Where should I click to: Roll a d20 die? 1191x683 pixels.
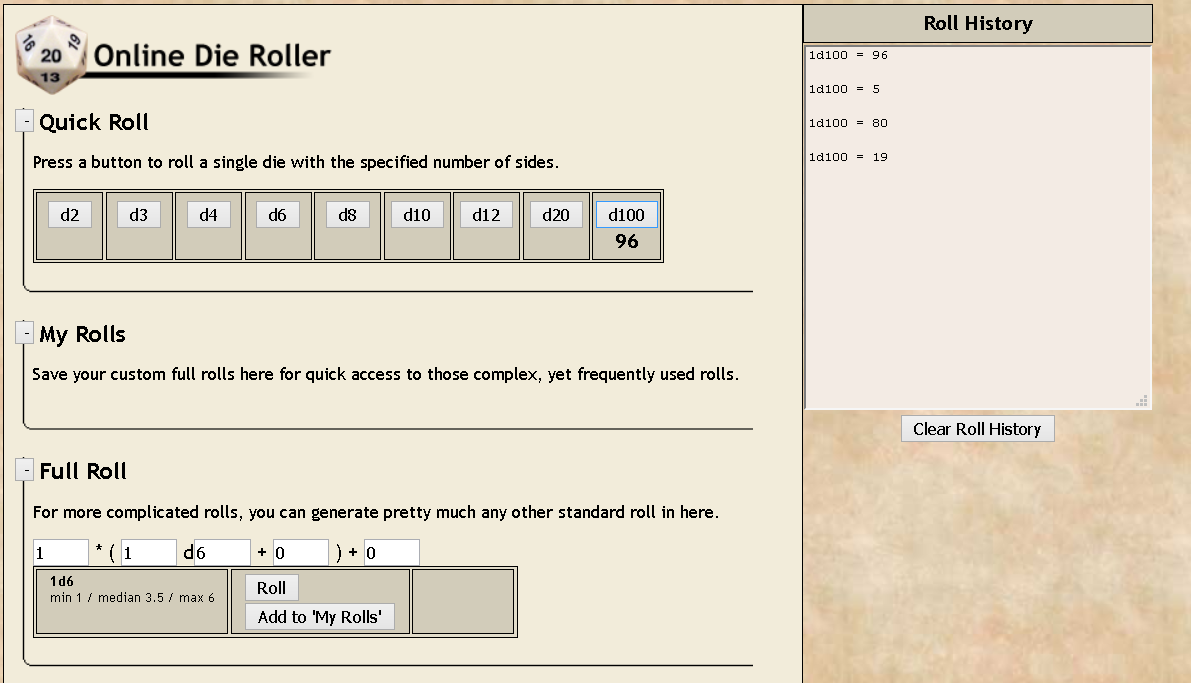click(x=556, y=215)
